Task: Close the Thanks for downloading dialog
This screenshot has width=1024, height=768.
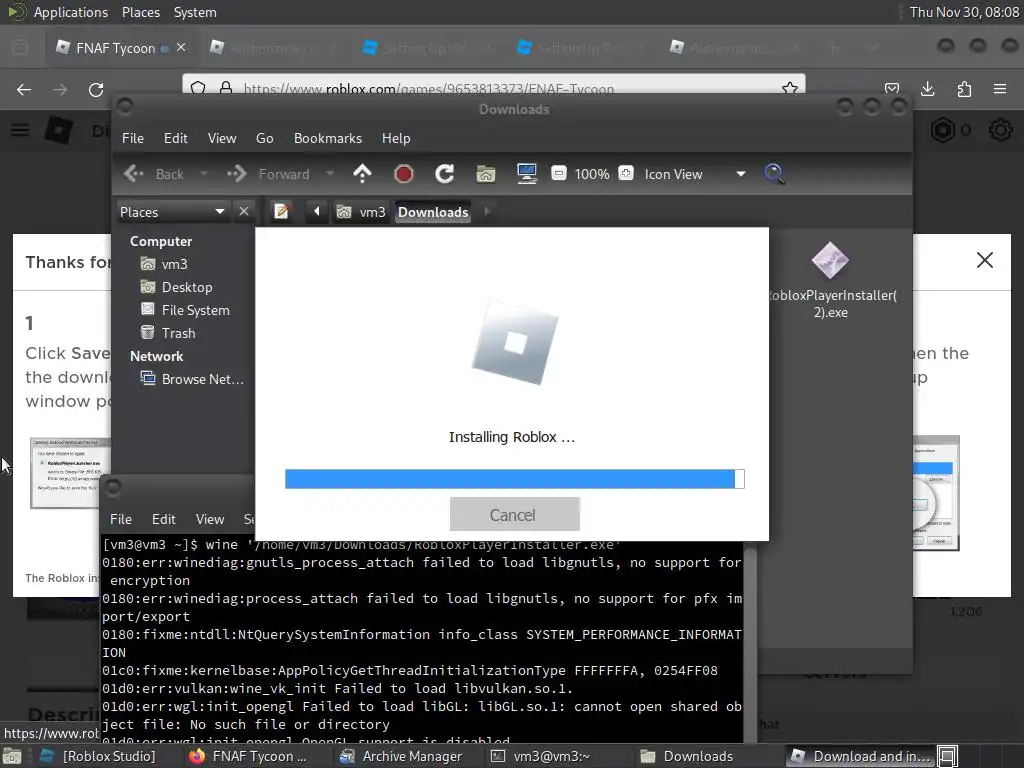Action: [984, 260]
